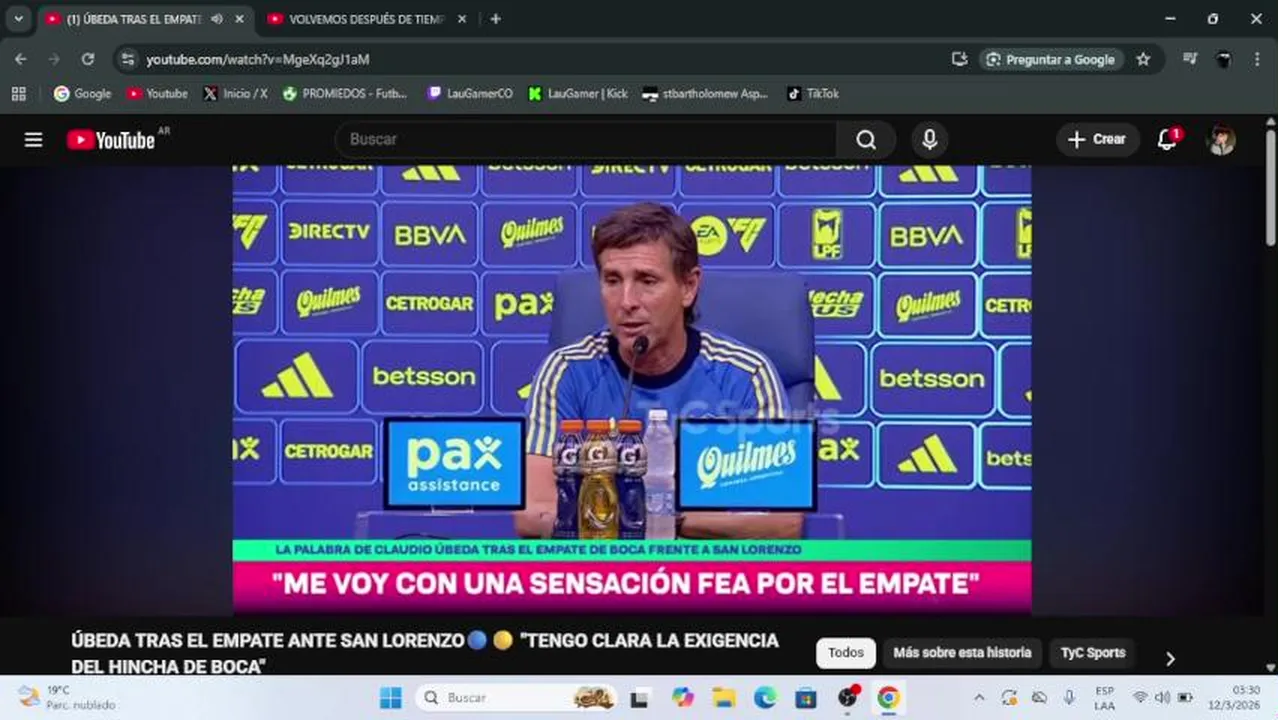Image resolution: width=1278 pixels, height=720 pixels.
Task: Open the PROMIEDOS - Futb... bookmark
Action: coord(345,94)
